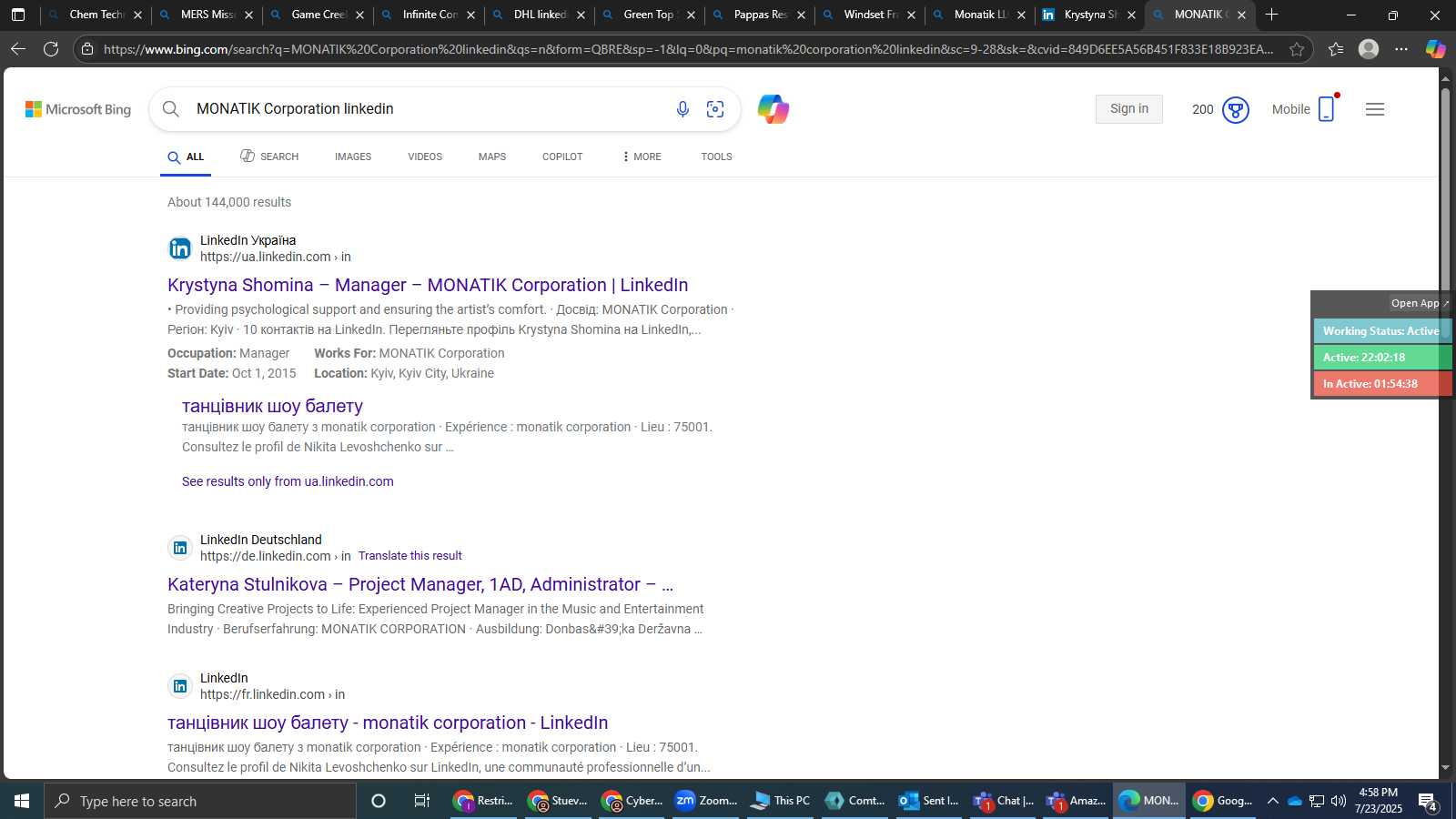The height and width of the screenshot is (819, 1456).
Task: Open volume control in system tray
Action: click(x=1339, y=801)
